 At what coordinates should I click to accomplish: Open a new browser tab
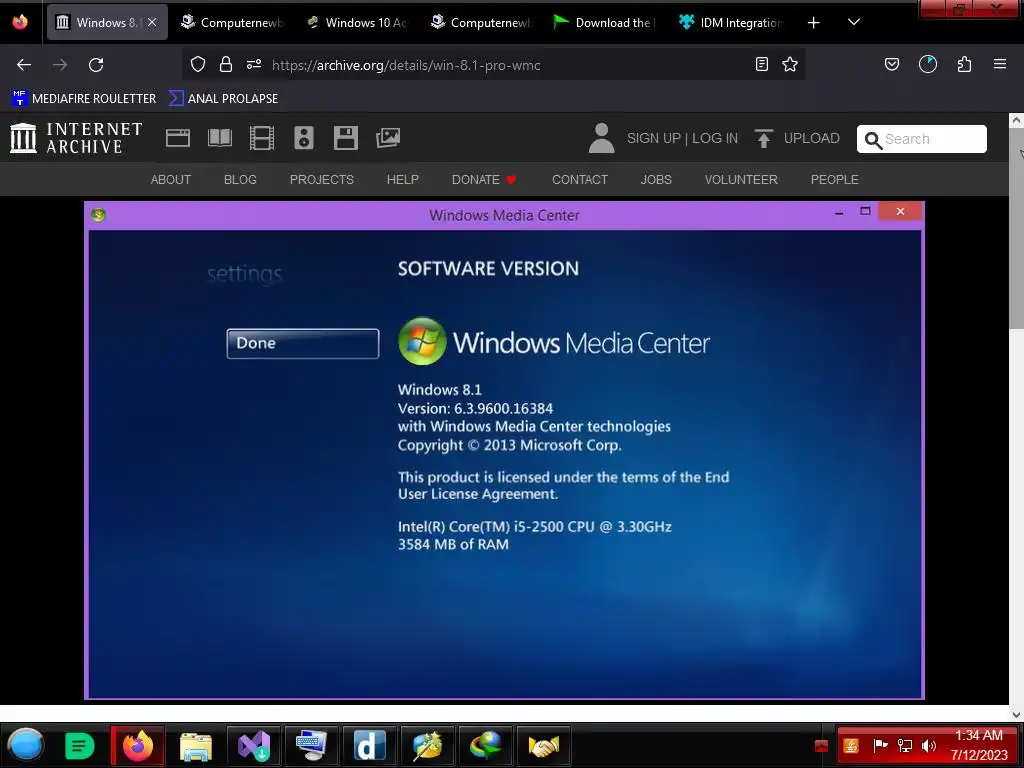[x=813, y=23]
